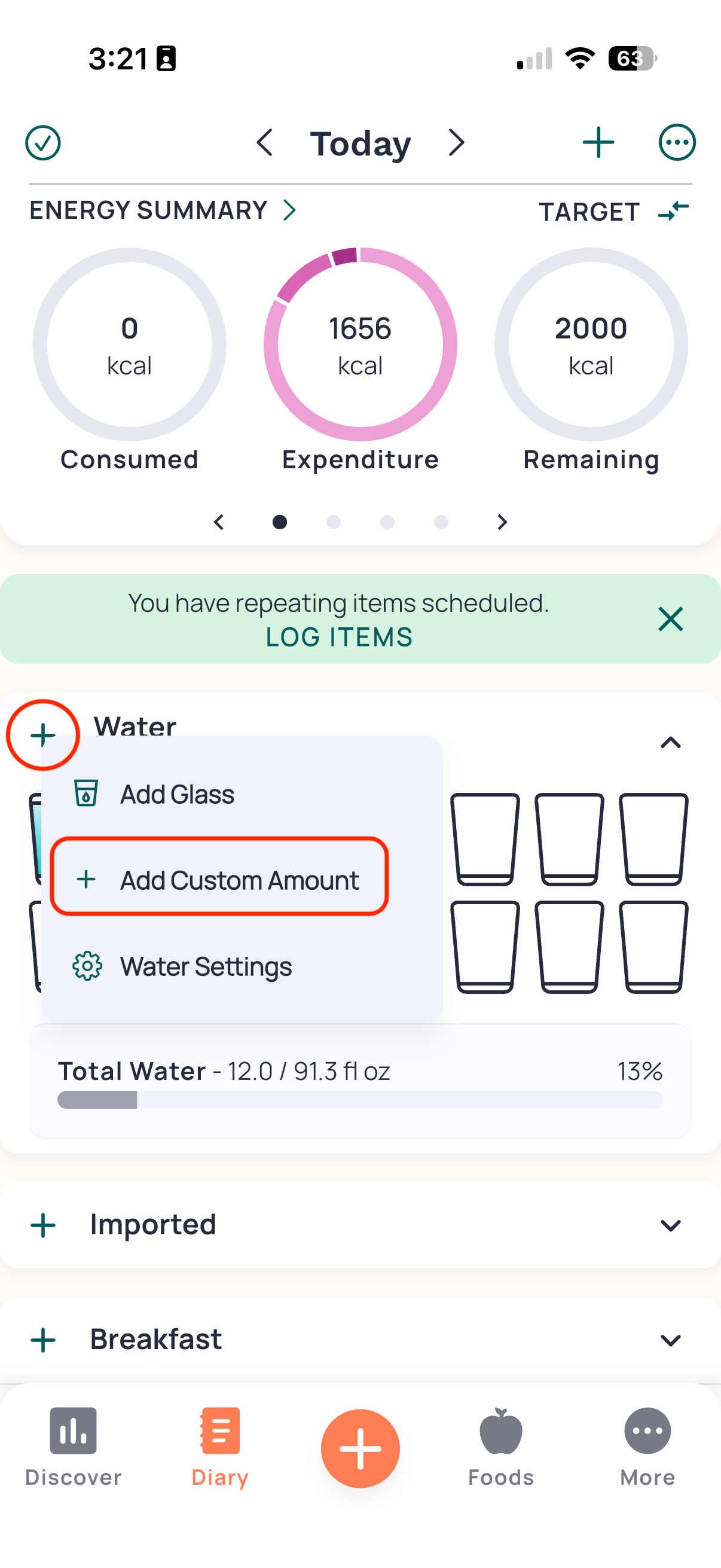
Task: Toggle the last empty glass in bottom row
Action: point(653,947)
